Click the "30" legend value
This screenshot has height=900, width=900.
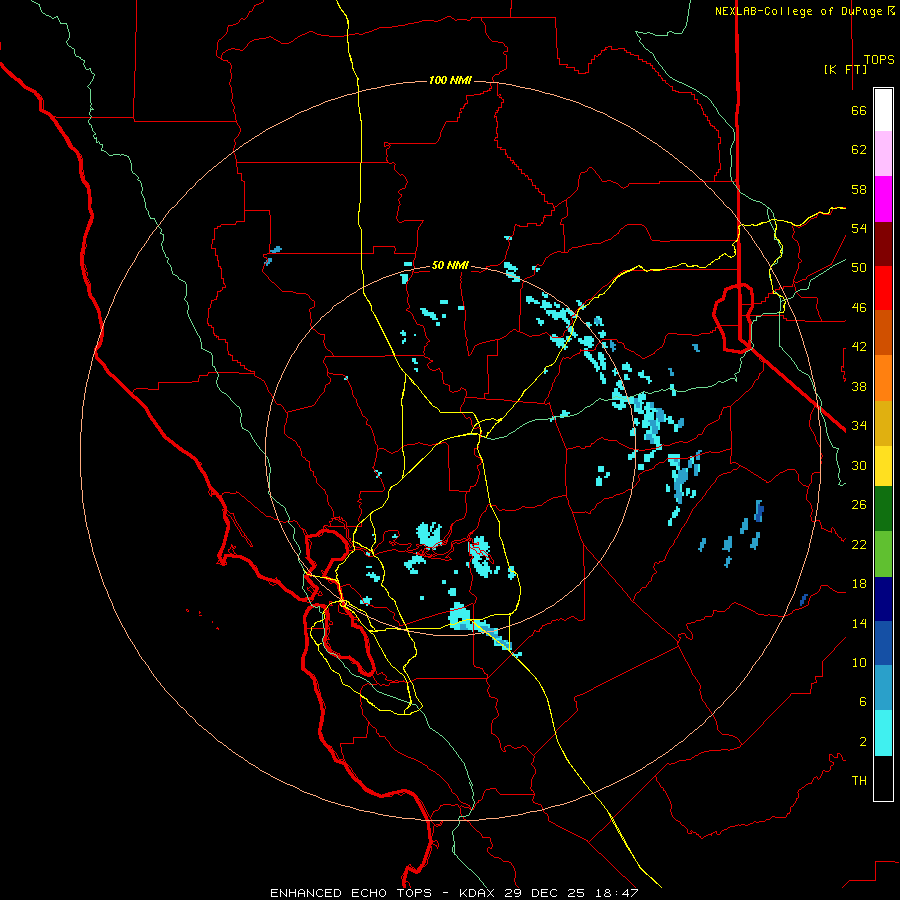click(859, 465)
